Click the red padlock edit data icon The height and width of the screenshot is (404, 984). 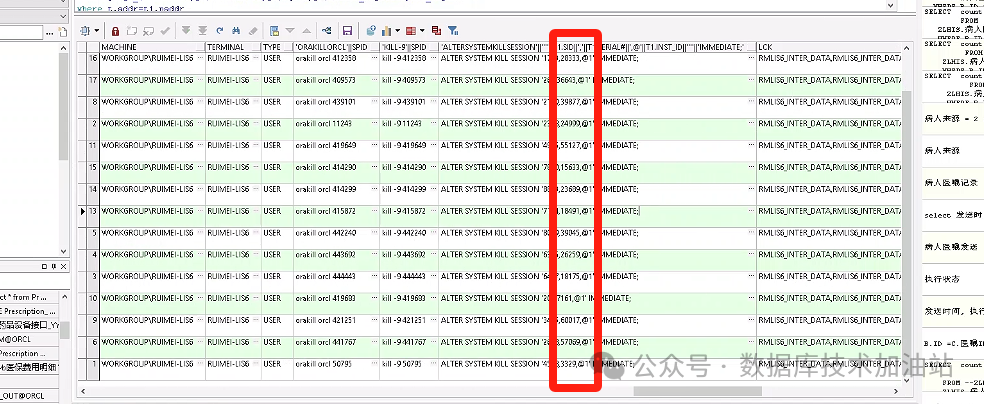pos(115,30)
